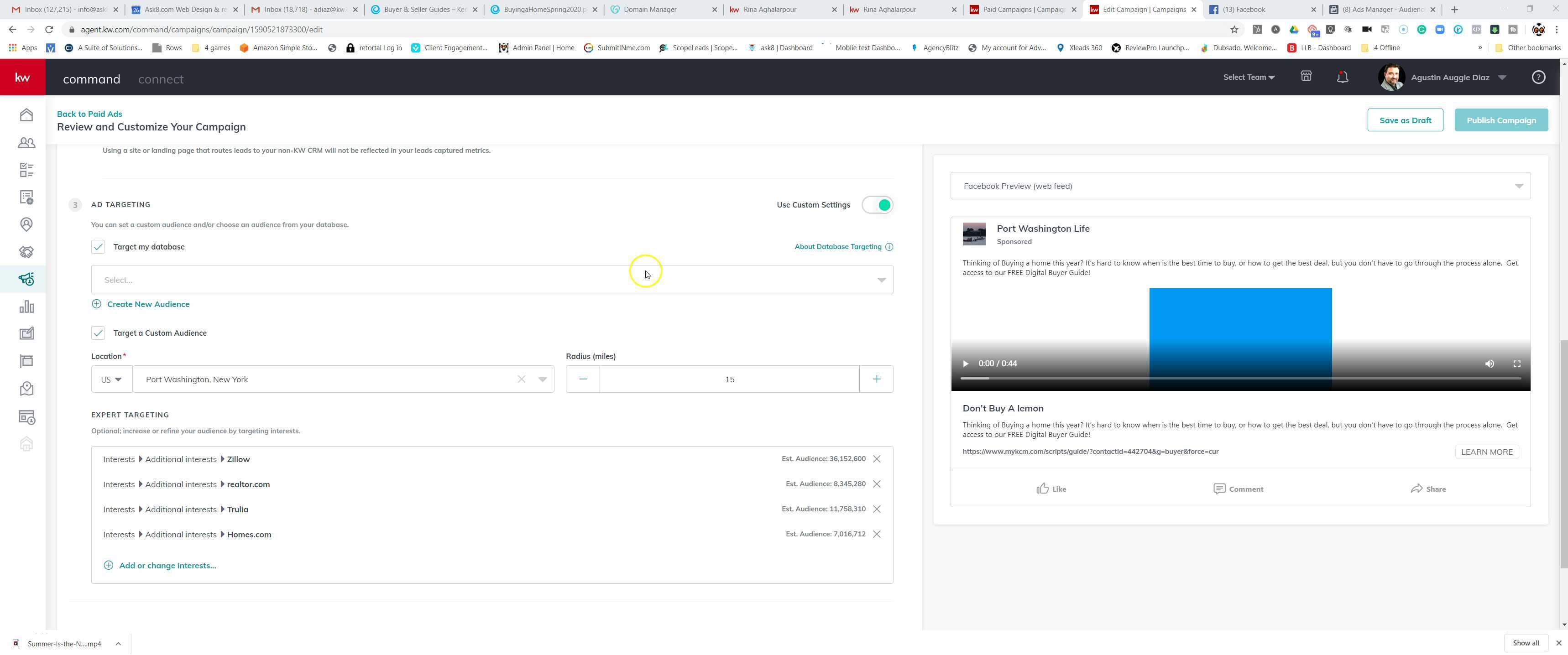Click the Create New Audience link
The width and height of the screenshot is (1568, 655).
[148, 304]
